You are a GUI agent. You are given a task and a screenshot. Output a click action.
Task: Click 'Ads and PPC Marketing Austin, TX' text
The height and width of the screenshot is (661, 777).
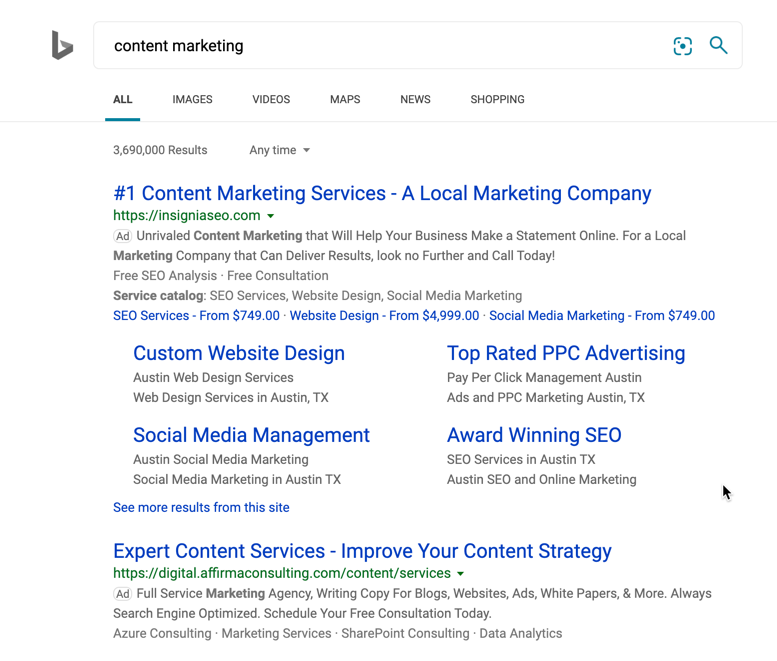point(546,397)
